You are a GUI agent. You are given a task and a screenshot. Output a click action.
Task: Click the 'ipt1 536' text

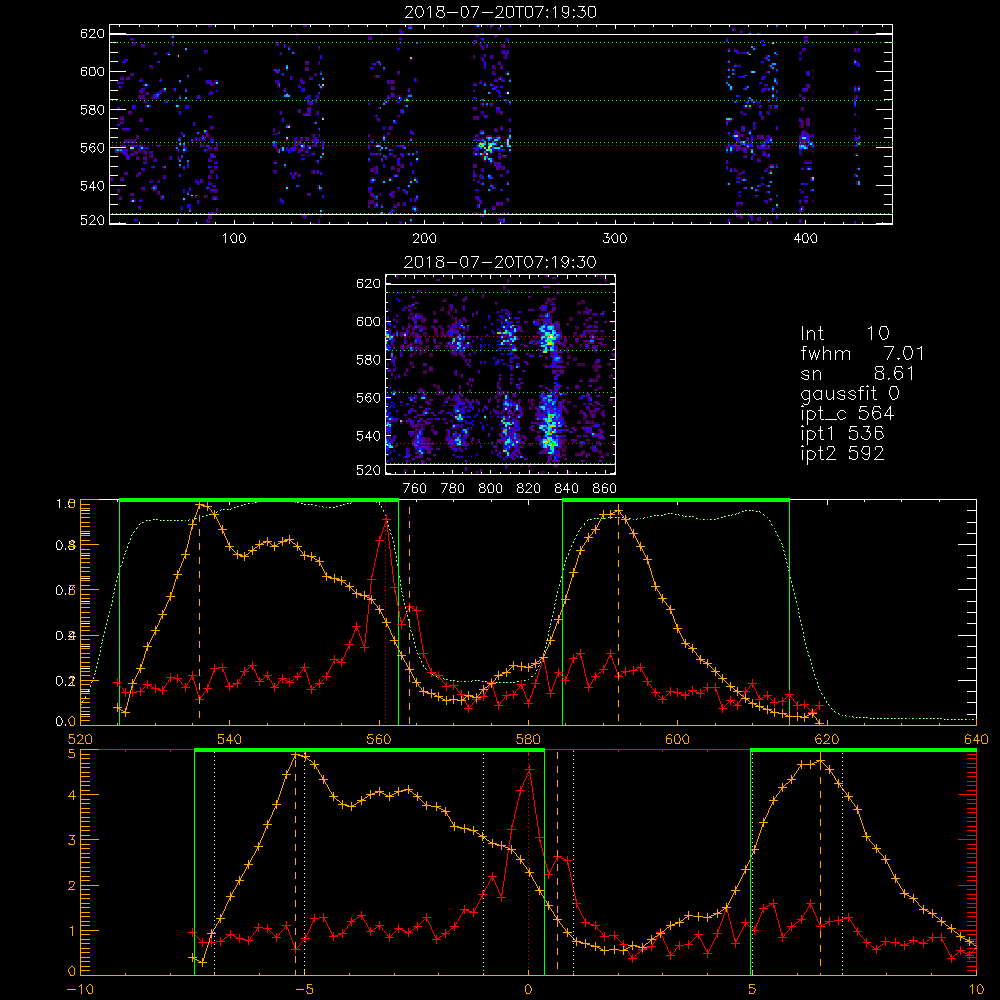point(842,434)
